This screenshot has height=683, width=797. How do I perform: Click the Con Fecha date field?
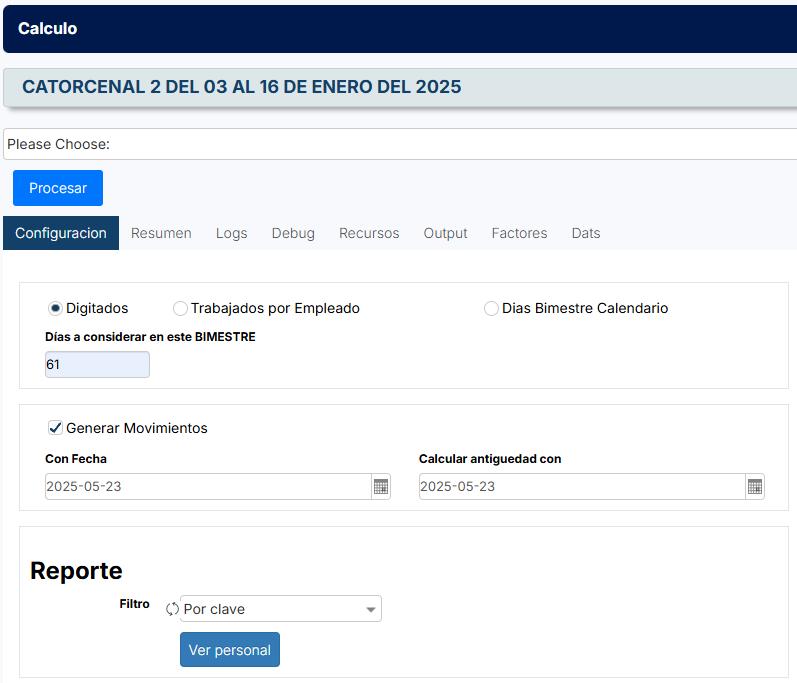point(207,487)
